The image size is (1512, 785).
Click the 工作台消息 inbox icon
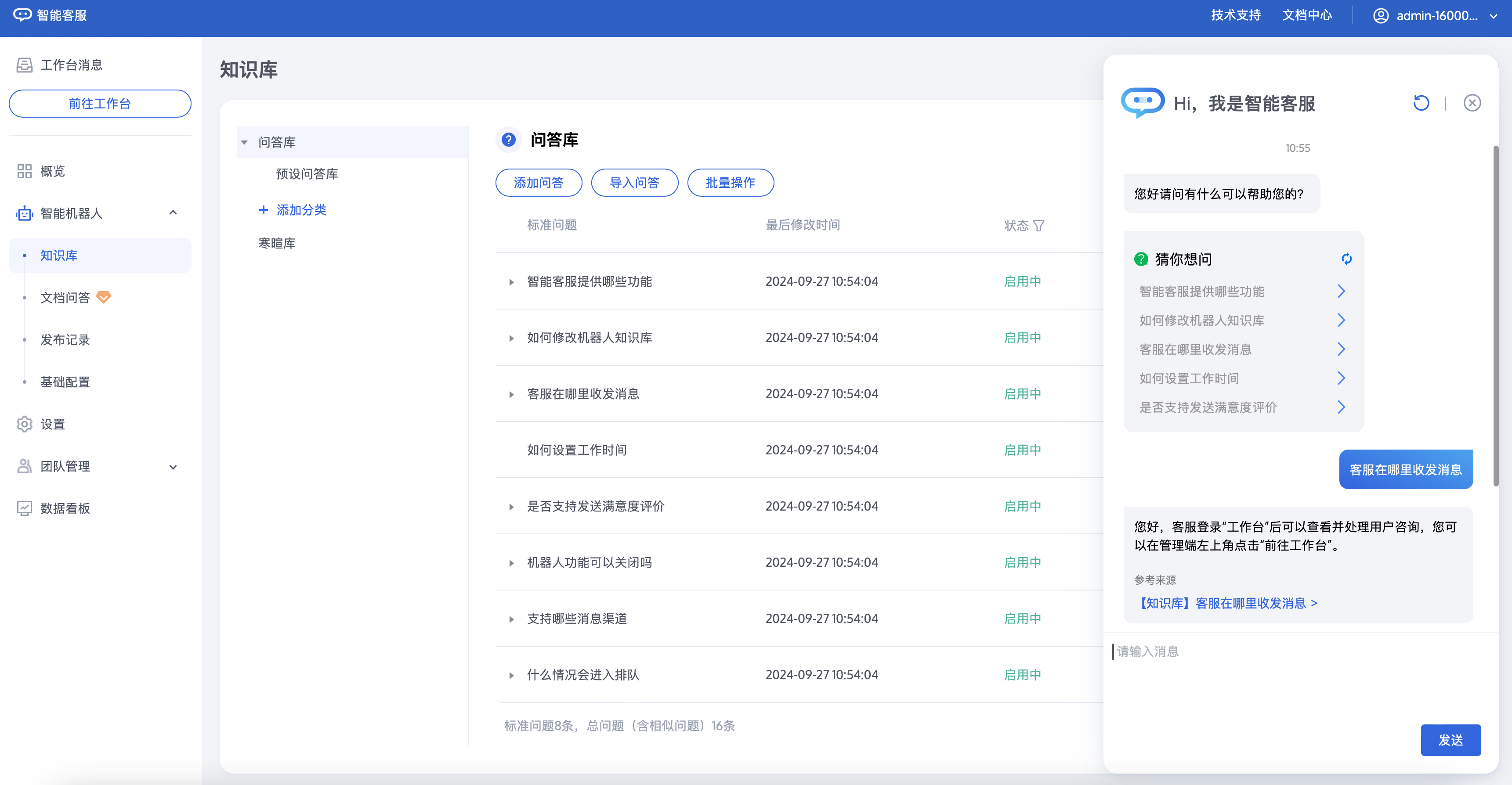point(24,65)
